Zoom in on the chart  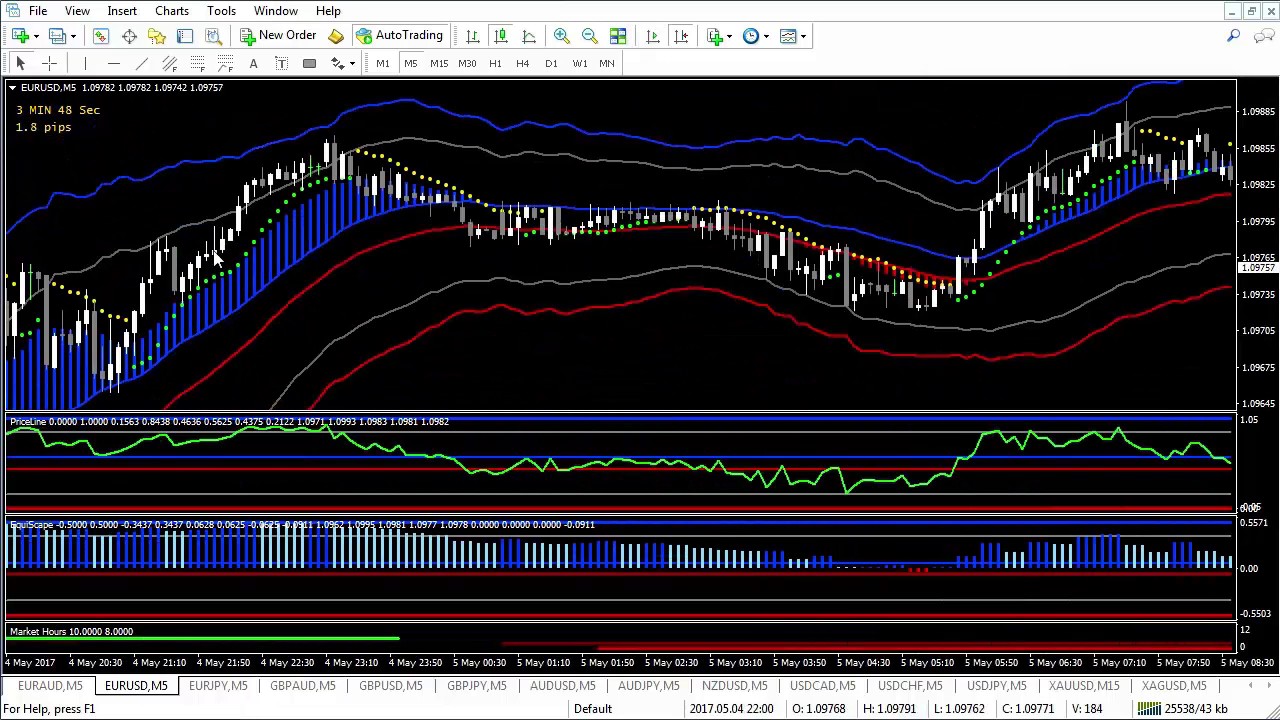coord(562,36)
